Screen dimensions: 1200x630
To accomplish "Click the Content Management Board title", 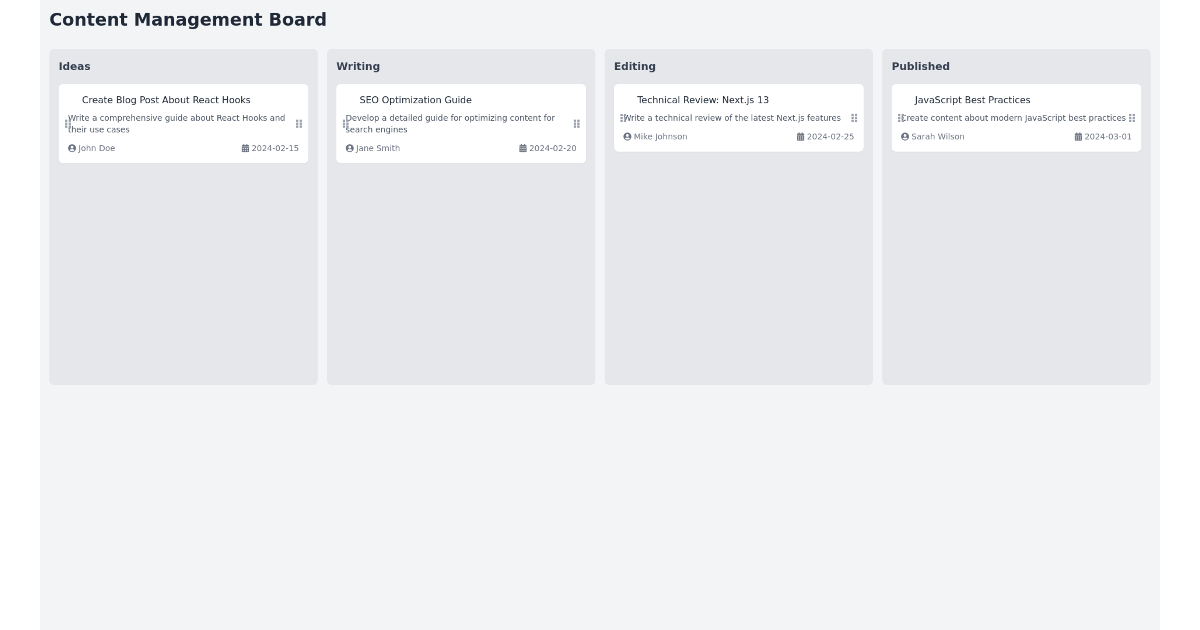I will 187,19.
